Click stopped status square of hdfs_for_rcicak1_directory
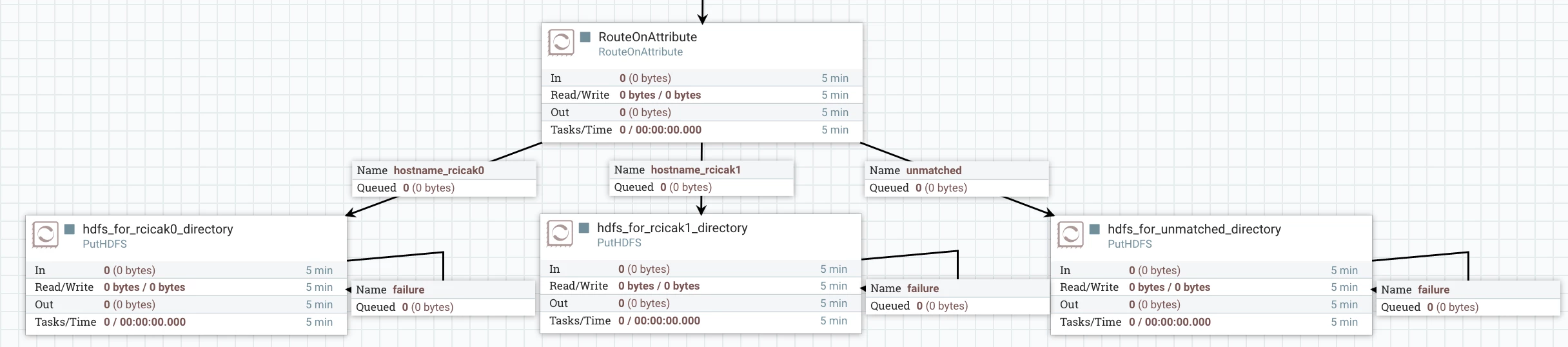This screenshot has width=1568, height=347. coord(584,228)
